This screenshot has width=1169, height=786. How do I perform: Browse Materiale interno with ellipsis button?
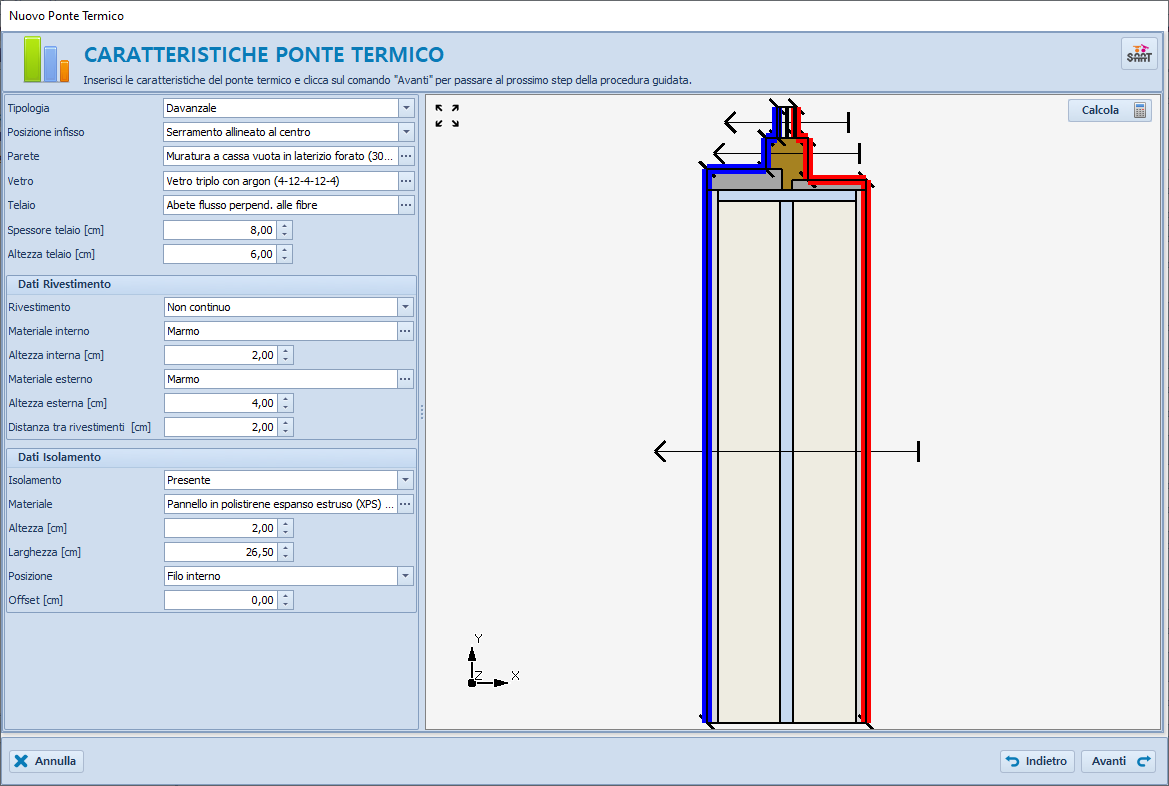tap(406, 331)
